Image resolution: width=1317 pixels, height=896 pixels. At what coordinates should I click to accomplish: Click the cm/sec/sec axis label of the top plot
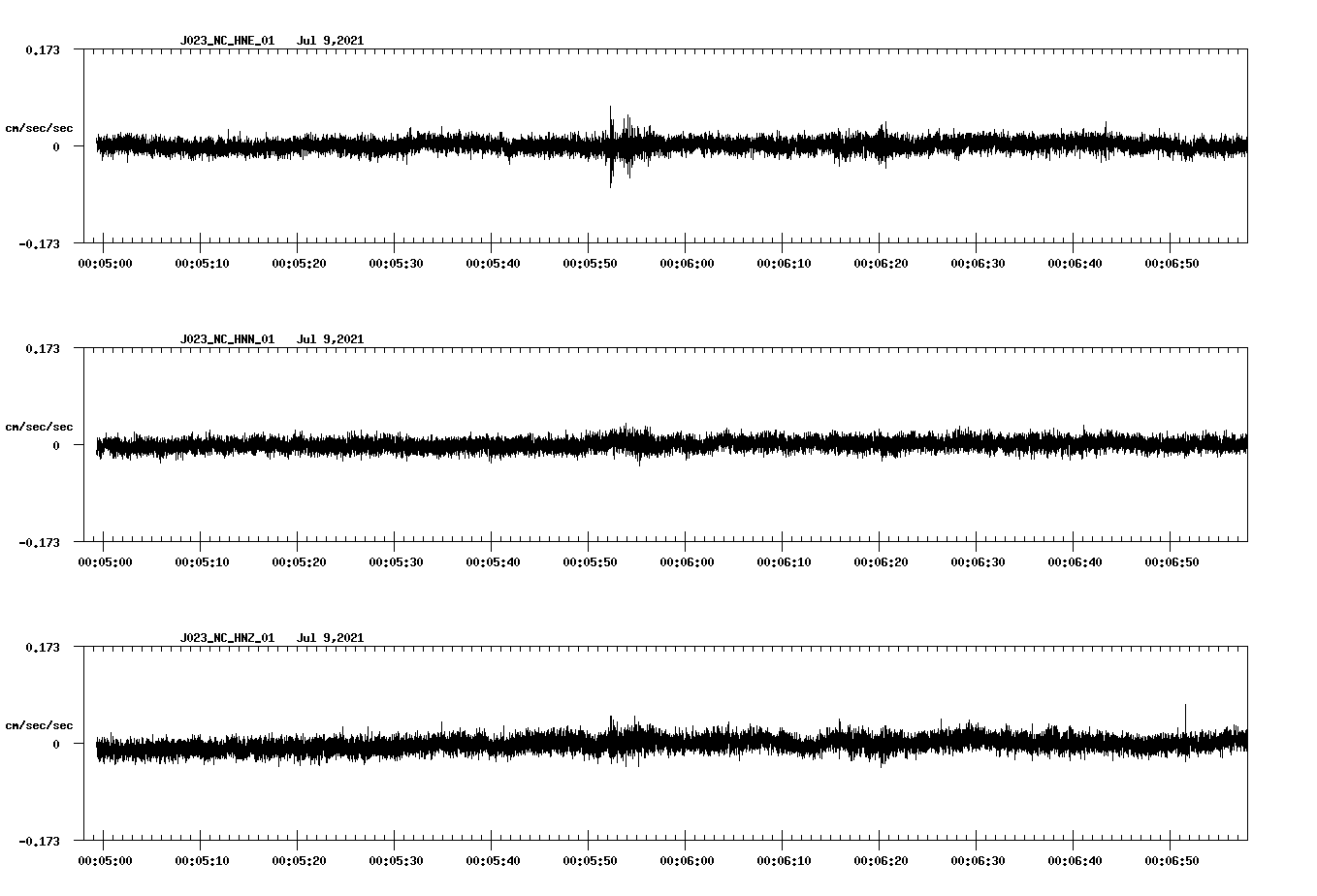(39, 127)
